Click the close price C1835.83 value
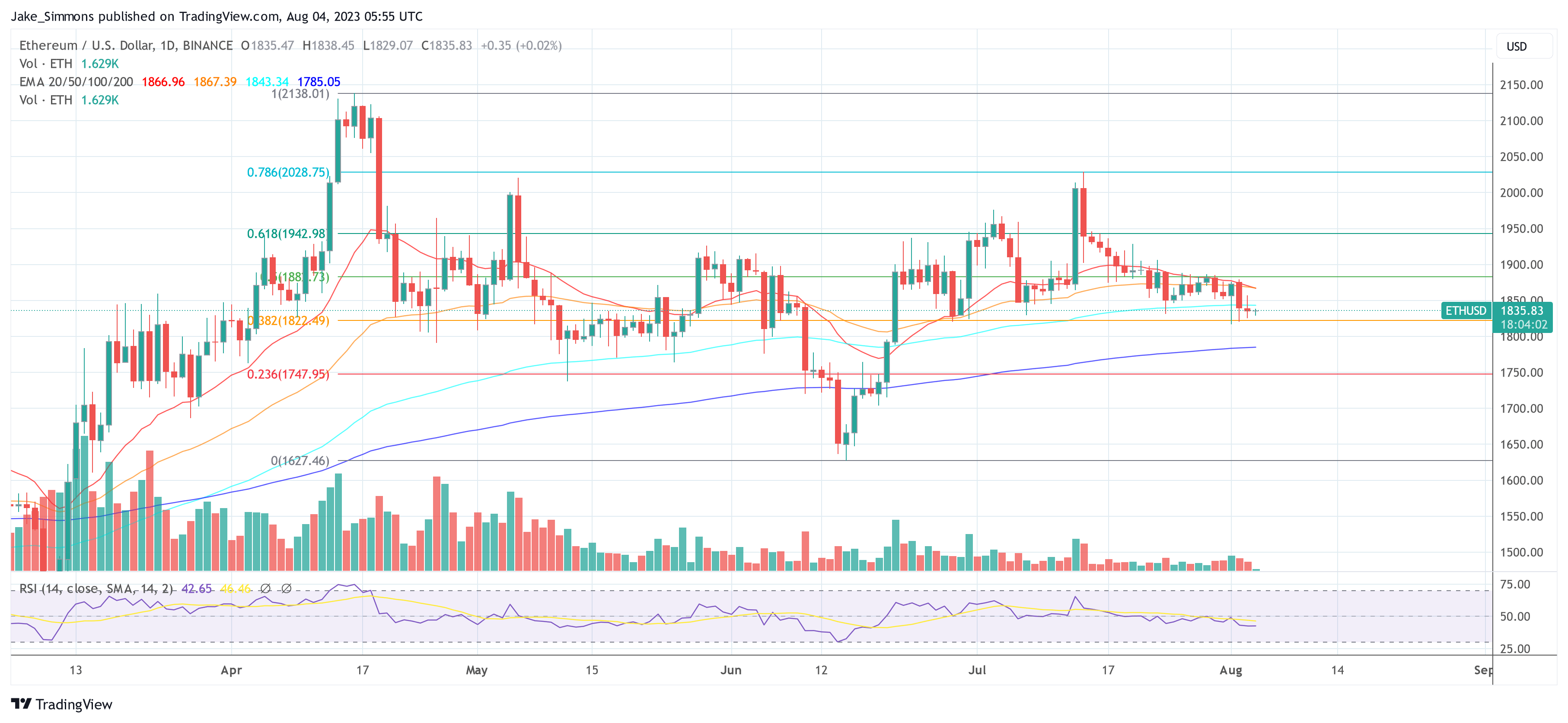1568x723 pixels. coord(447,46)
